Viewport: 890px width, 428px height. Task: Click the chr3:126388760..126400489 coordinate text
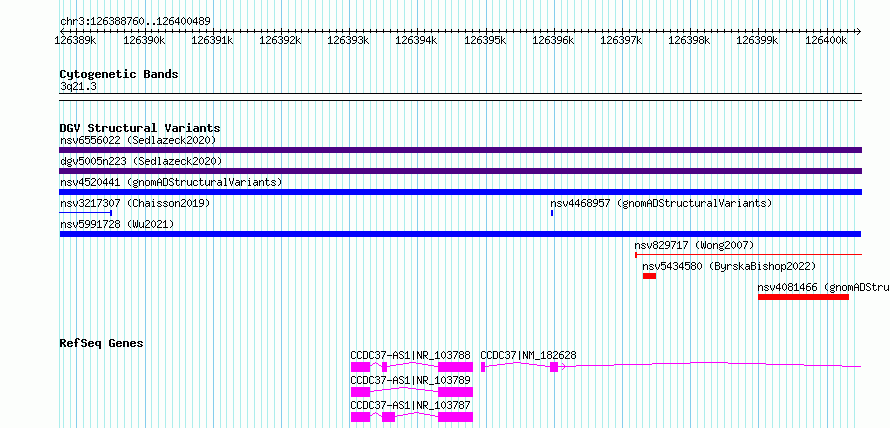tap(135, 22)
